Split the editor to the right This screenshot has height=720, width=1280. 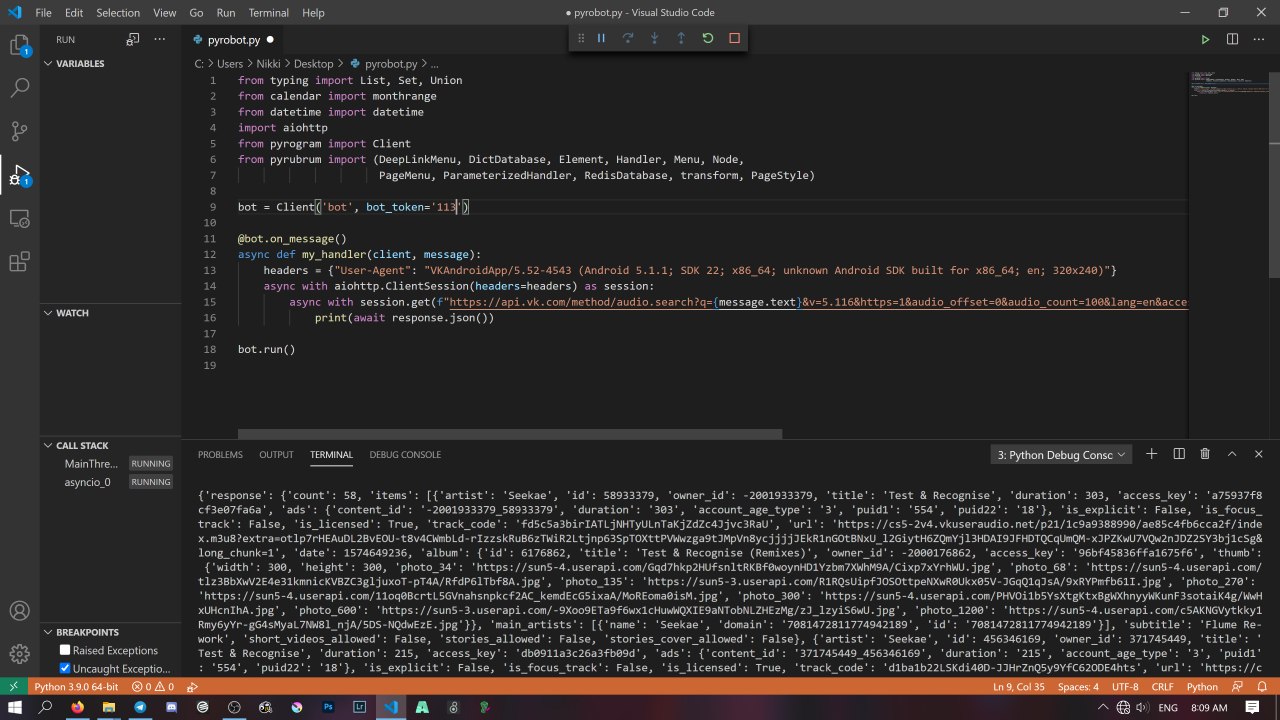point(1232,39)
